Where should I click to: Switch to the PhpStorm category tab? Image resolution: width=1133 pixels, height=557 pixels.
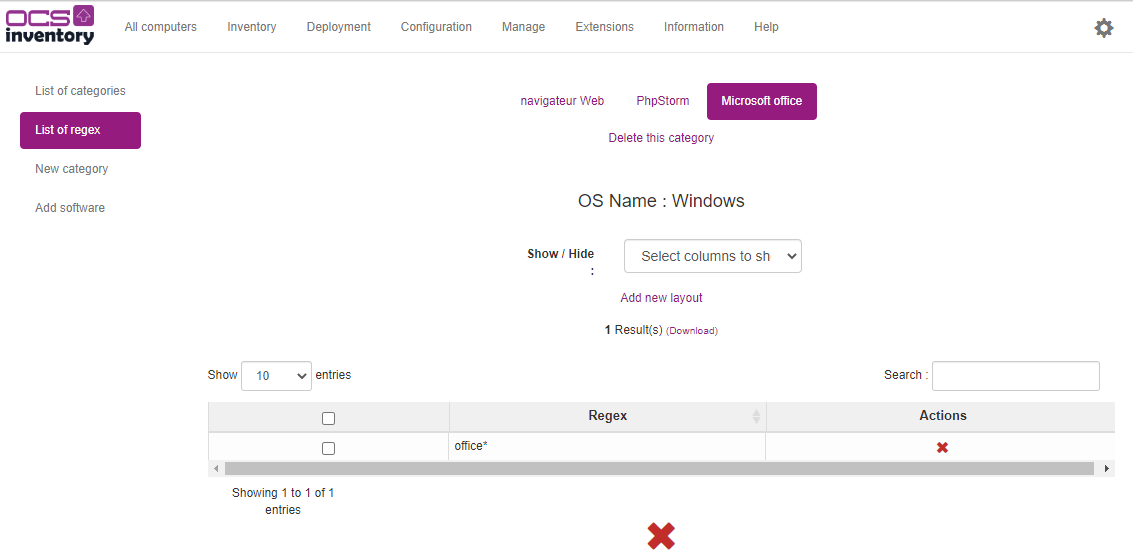coord(662,101)
